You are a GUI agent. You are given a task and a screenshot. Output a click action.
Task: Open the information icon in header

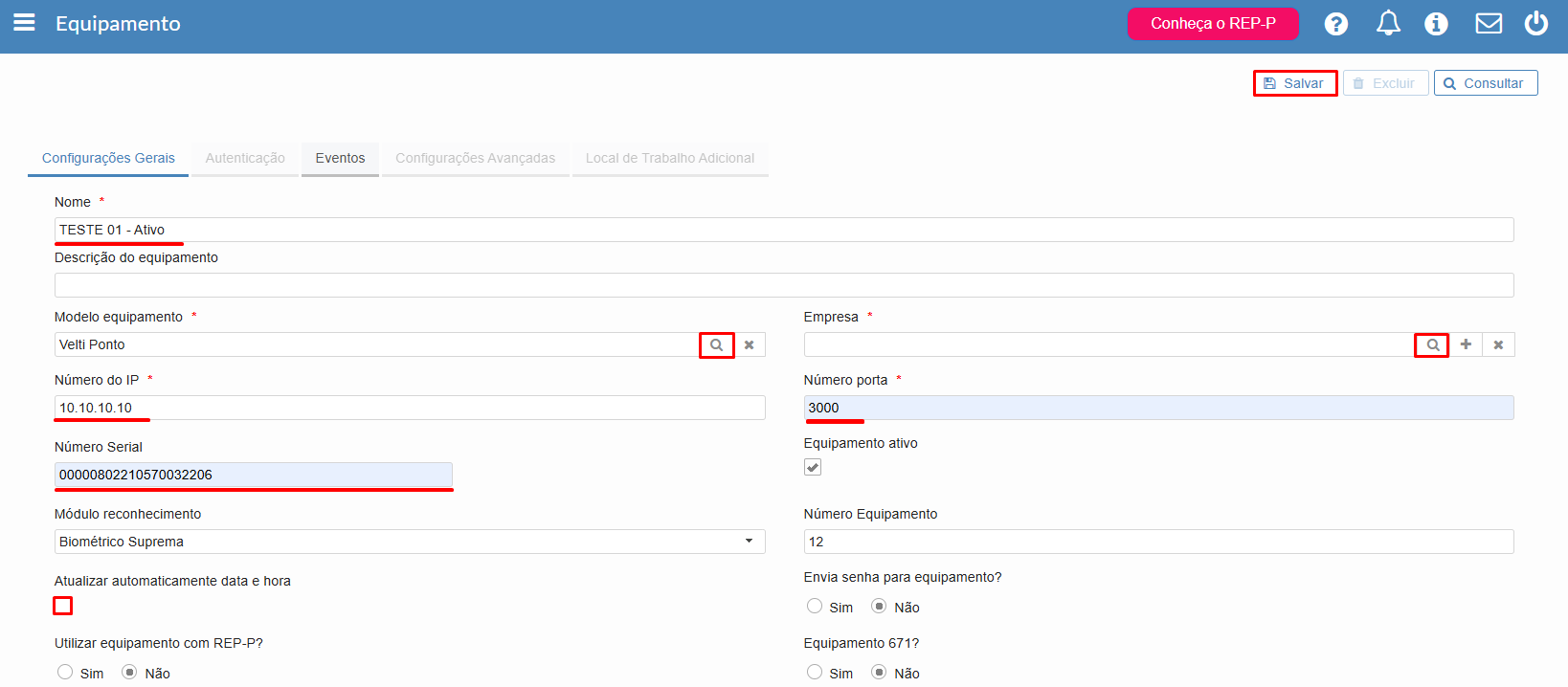point(1436,24)
